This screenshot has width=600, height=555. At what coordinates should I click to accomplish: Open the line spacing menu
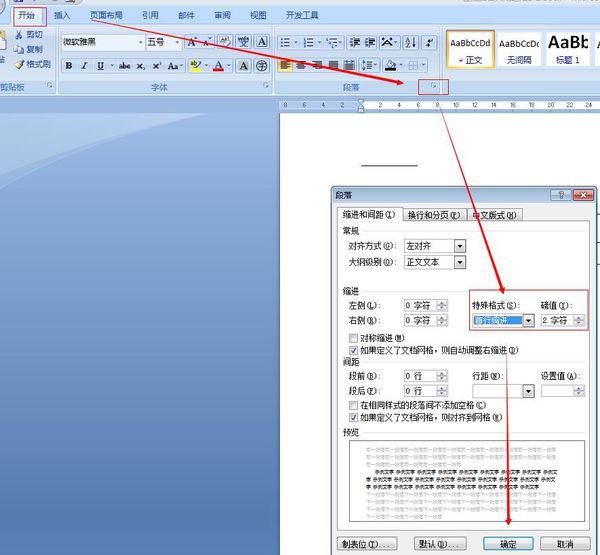369,65
